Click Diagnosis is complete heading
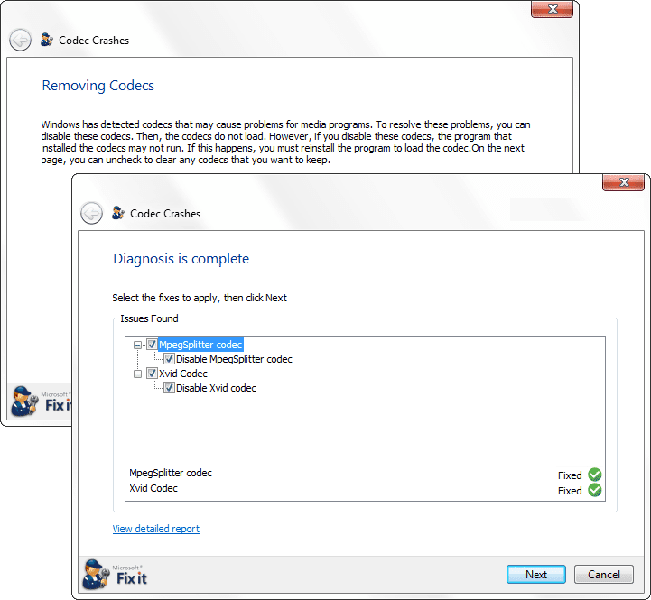 pyautogui.click(x=181, y=259)
